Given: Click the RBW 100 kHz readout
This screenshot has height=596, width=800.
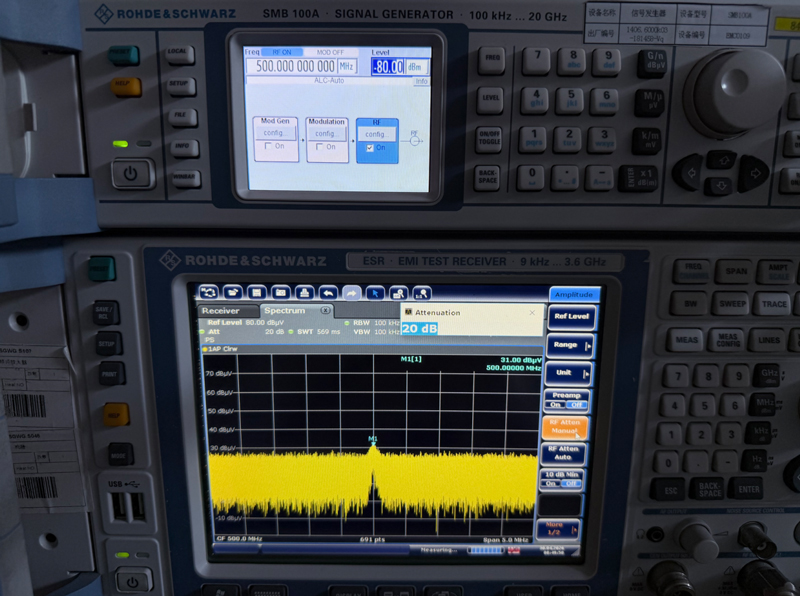Looking at the screenshot, I should pyautogui.click(x=377, y=323).
